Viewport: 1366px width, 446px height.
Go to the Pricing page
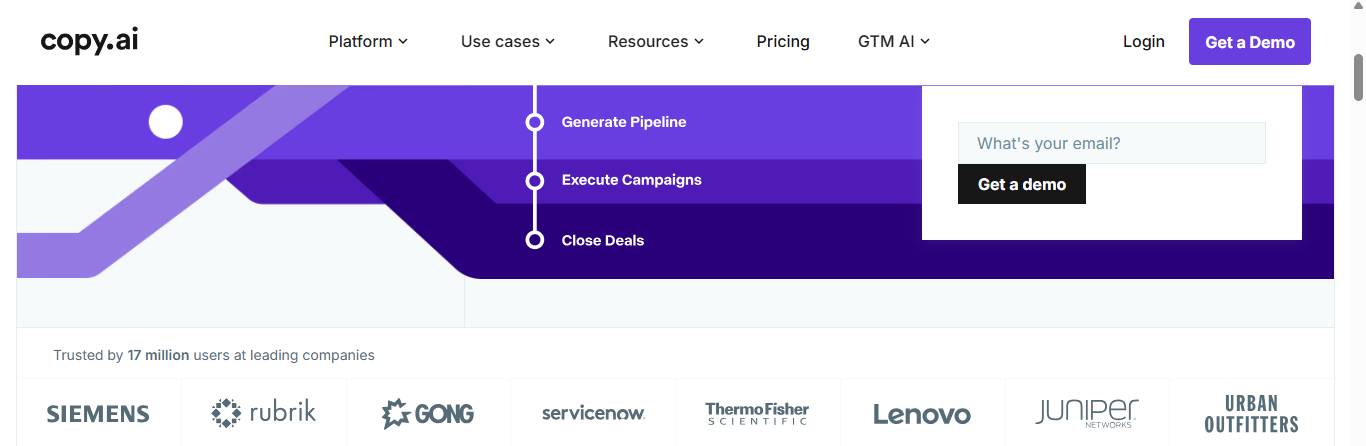783,41
